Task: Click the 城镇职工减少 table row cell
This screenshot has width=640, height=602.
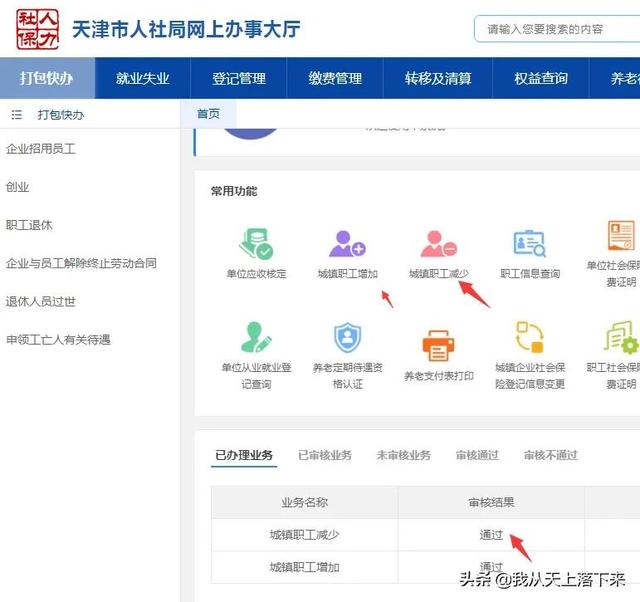Action: pyautogui.click(x=304, y=535)
